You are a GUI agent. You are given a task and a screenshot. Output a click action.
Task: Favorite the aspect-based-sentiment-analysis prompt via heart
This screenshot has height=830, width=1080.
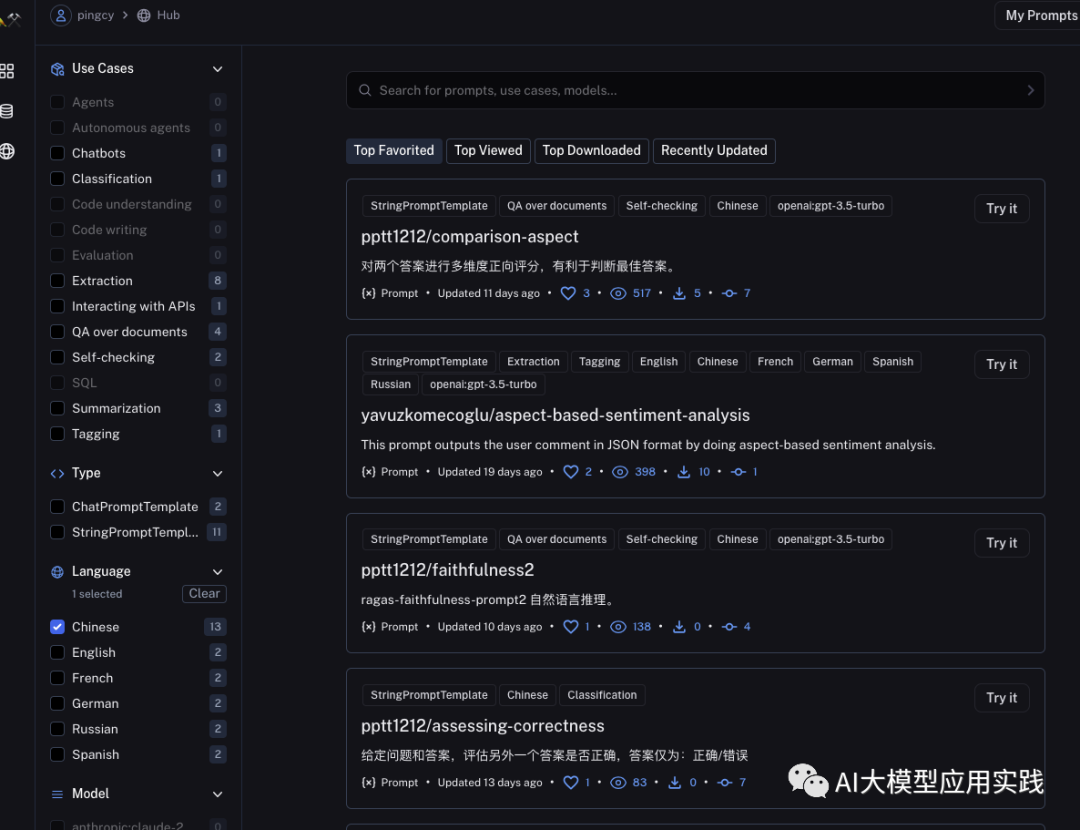571,472
